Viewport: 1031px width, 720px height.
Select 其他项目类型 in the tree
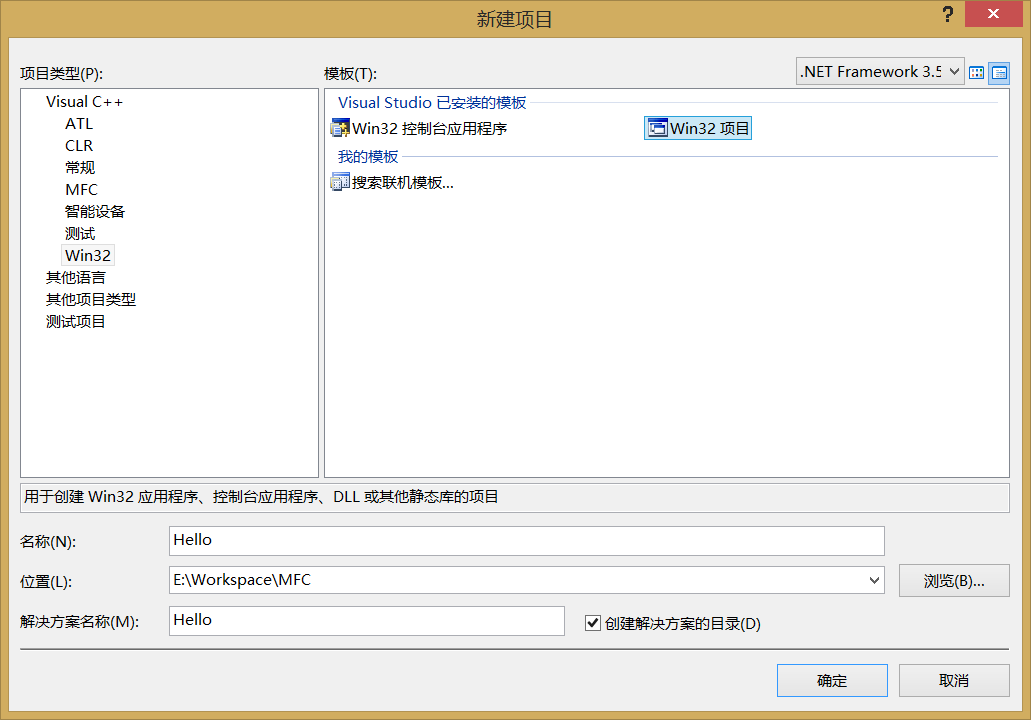[x=91, y=299]
